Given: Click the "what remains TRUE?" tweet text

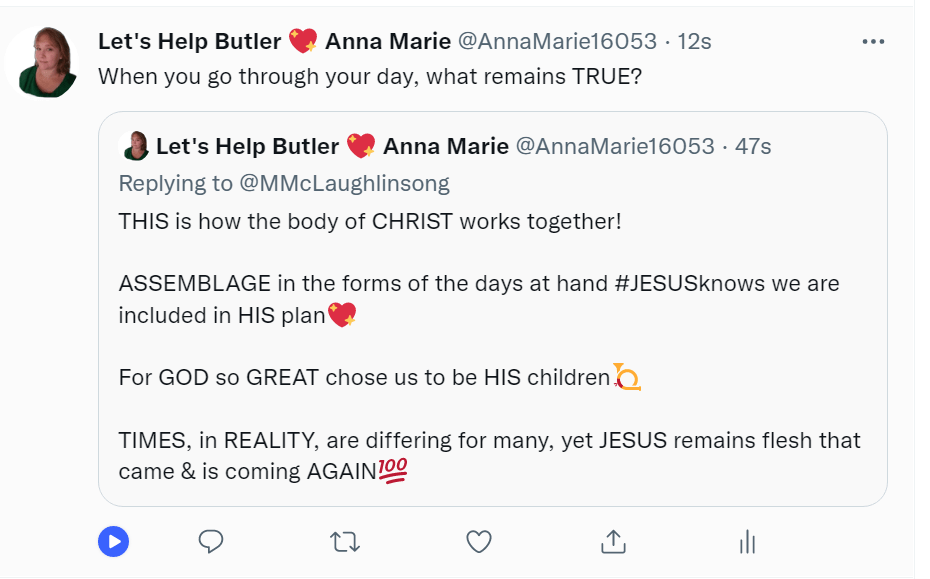Looking at the screenshot, I should [x=370, y=76].
